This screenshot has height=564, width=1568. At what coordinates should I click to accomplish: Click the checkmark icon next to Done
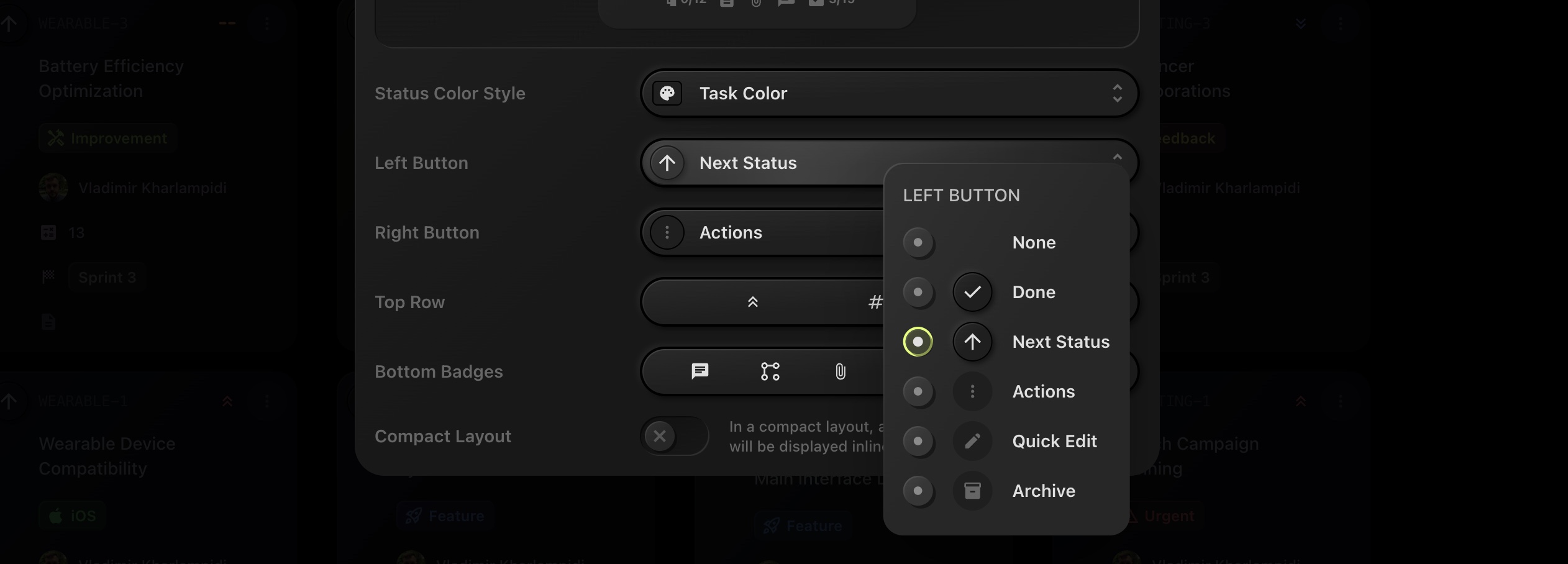point(972,292)
